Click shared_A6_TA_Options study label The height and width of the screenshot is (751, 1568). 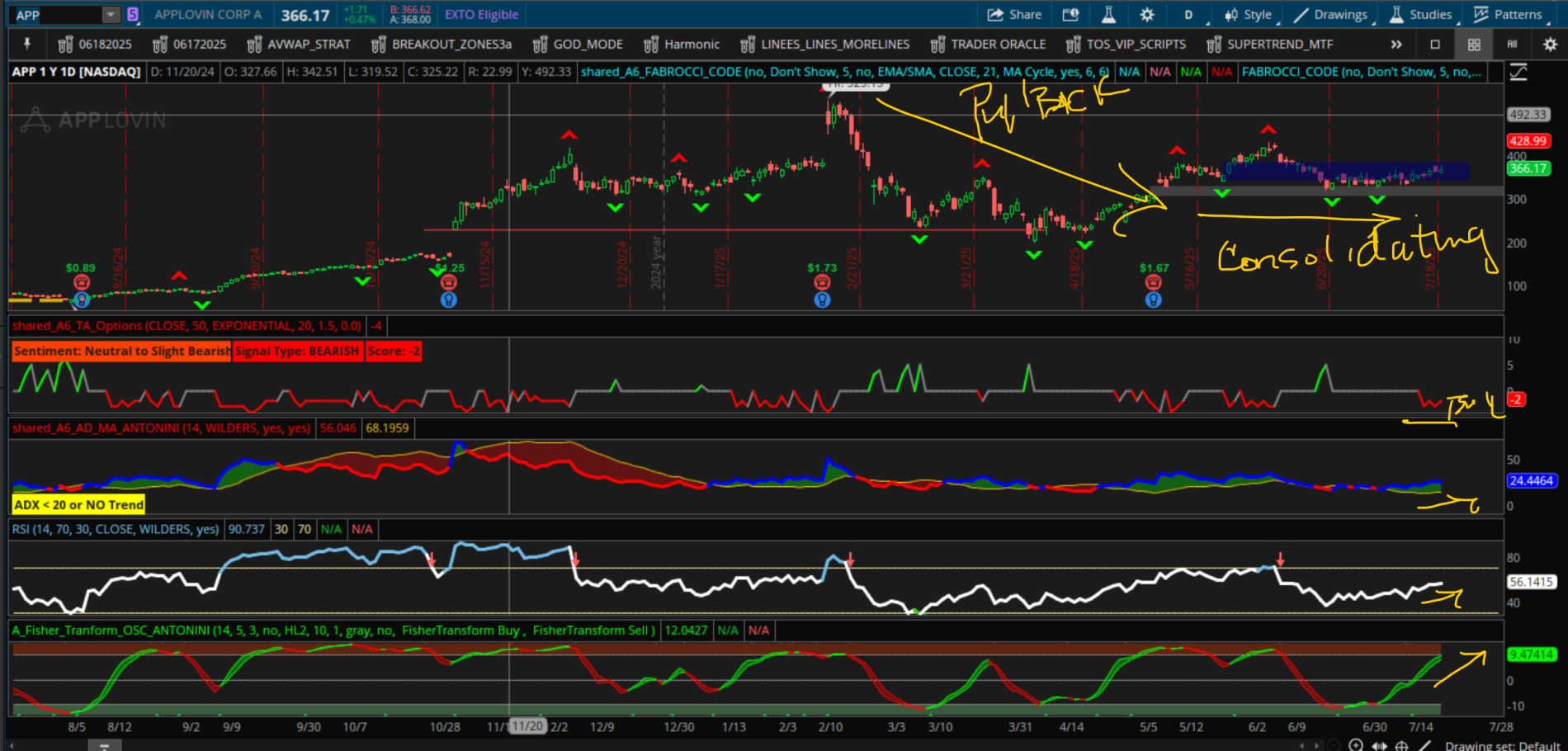(x=187, y=326)
